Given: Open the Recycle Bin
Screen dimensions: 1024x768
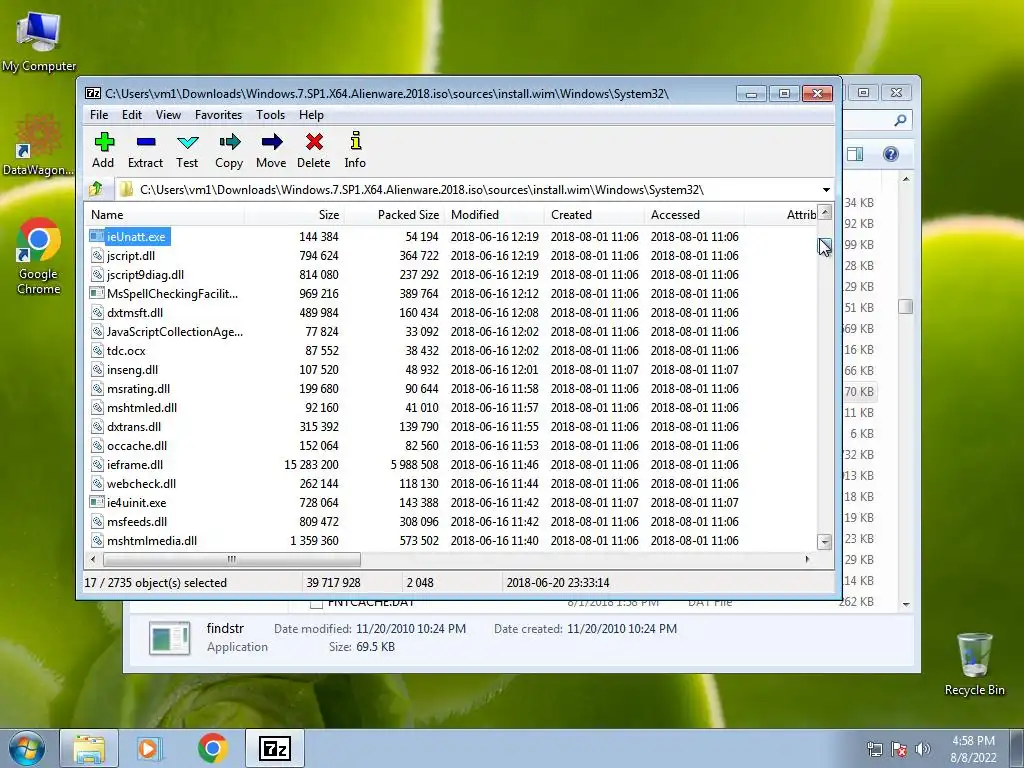Looking at the screenshot, I should (x=974, y=664).
